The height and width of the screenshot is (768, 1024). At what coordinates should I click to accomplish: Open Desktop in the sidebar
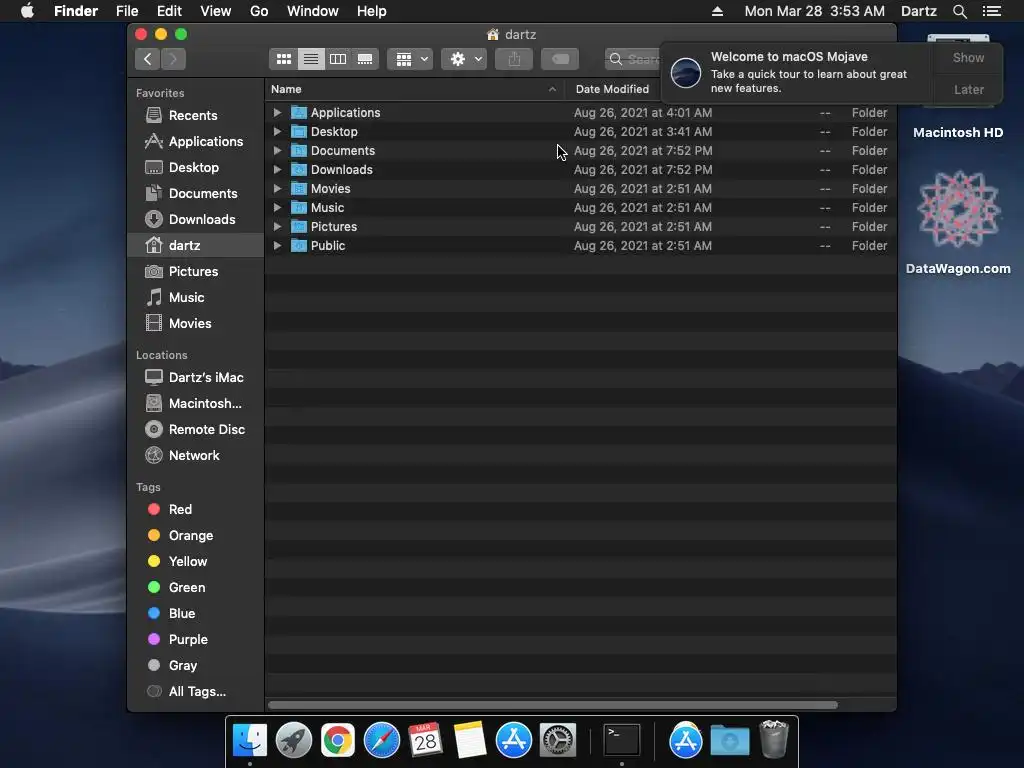click(x=194, y=167)
